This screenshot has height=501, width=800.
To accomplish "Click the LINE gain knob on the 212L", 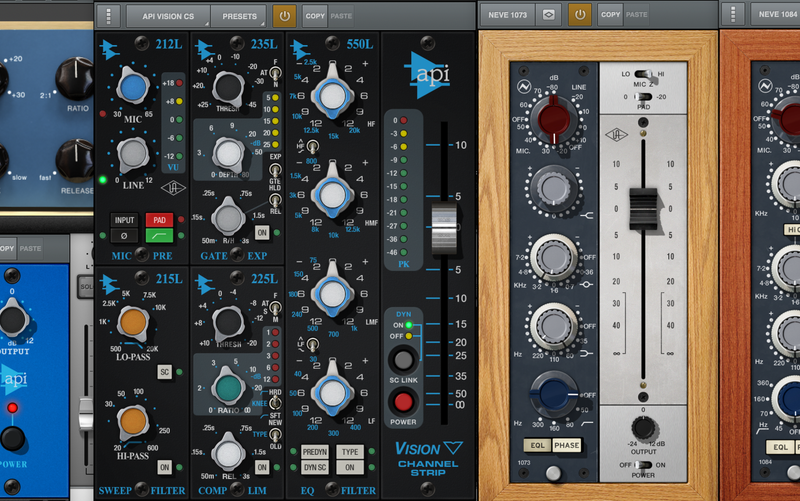I will click(x=133, y=154).
